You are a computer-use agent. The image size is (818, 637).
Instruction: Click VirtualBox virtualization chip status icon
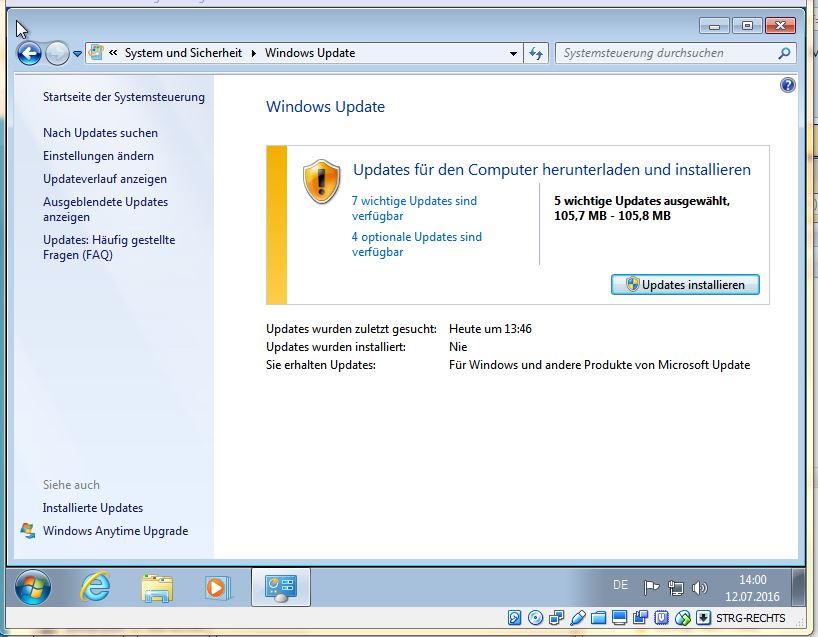click(x=661, y=618)
